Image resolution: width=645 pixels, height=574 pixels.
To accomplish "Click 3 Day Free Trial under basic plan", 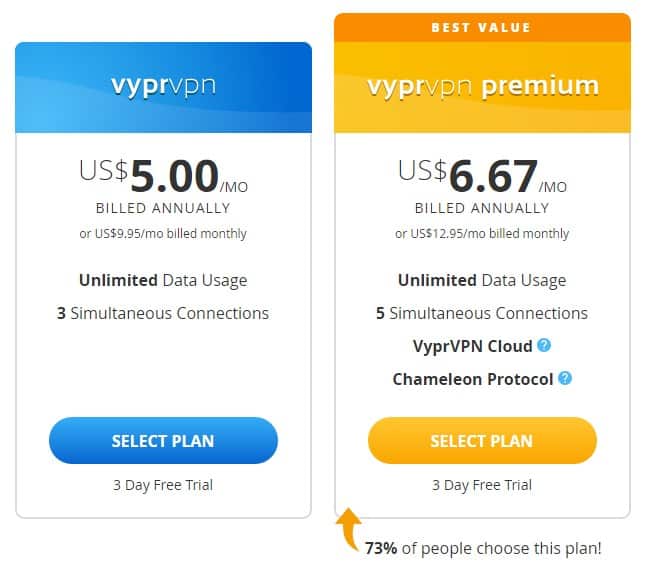I will pos(163,485).
